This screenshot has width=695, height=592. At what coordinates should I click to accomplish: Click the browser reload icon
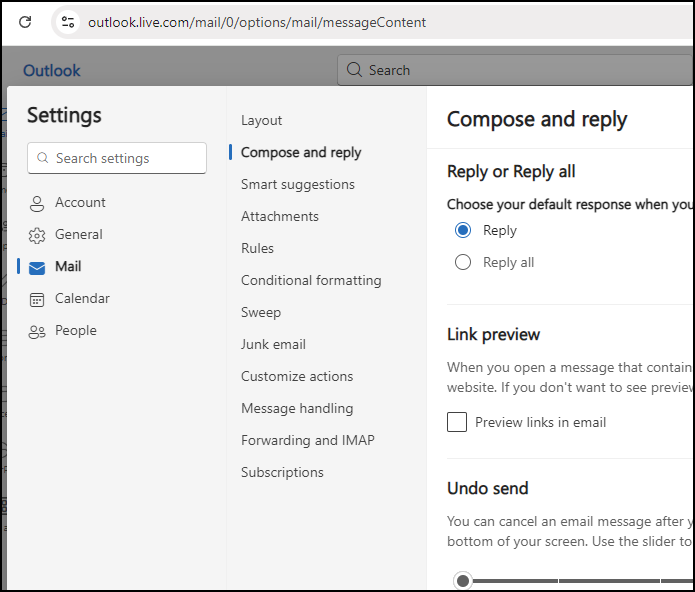tap(25, 22)
